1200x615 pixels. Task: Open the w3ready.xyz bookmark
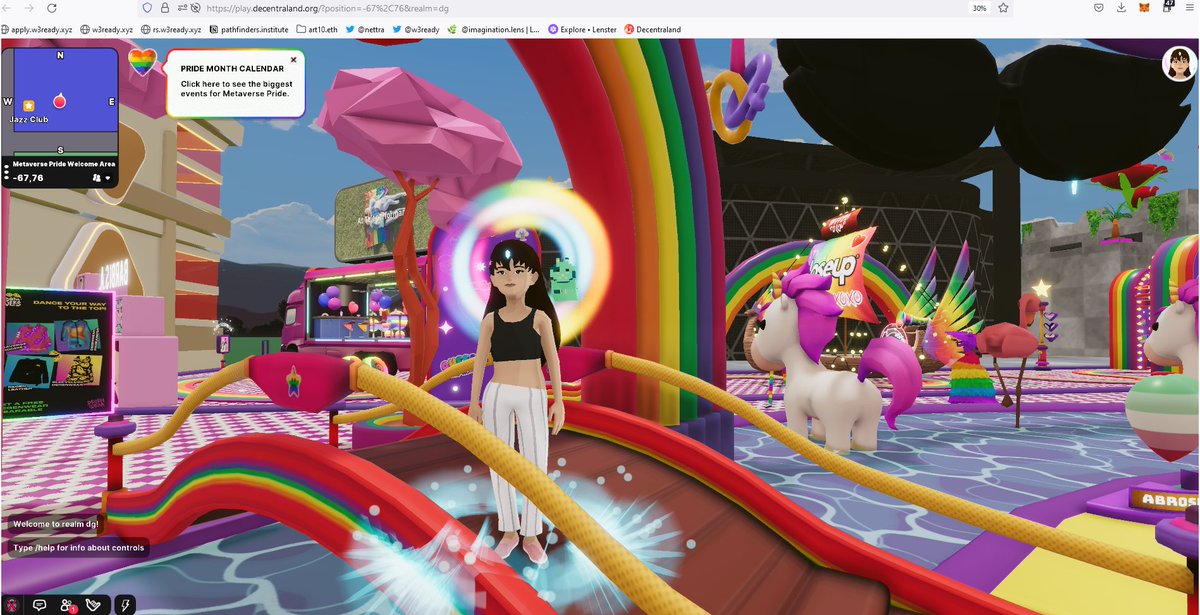pyautogui.click(x=106, y=29)
